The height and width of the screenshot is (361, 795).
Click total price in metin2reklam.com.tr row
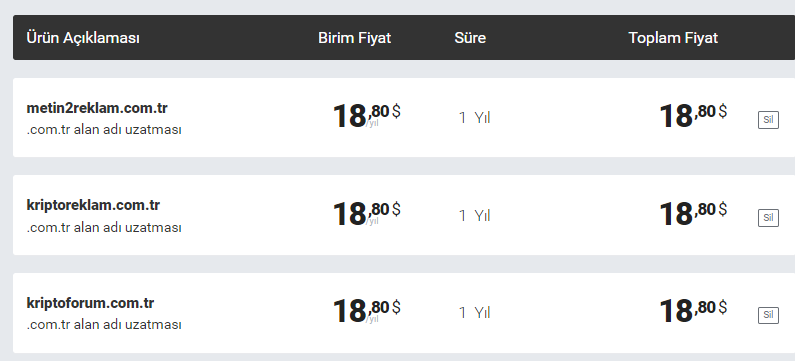pyautogui.click(x=693, y=116)
